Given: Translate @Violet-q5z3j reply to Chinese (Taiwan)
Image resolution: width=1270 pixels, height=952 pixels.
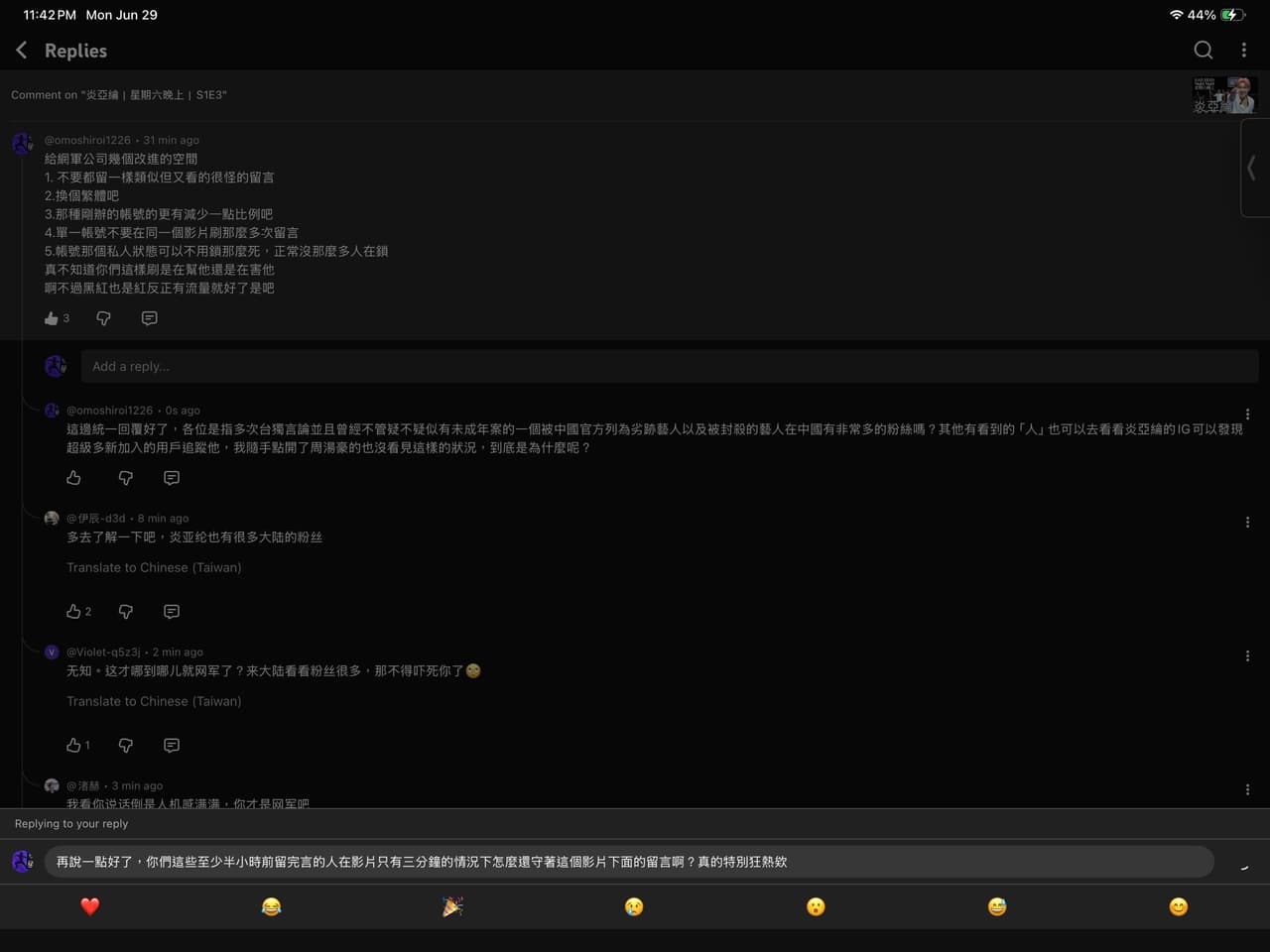Looking at the screenshot, I should click(x=154, y=701).
